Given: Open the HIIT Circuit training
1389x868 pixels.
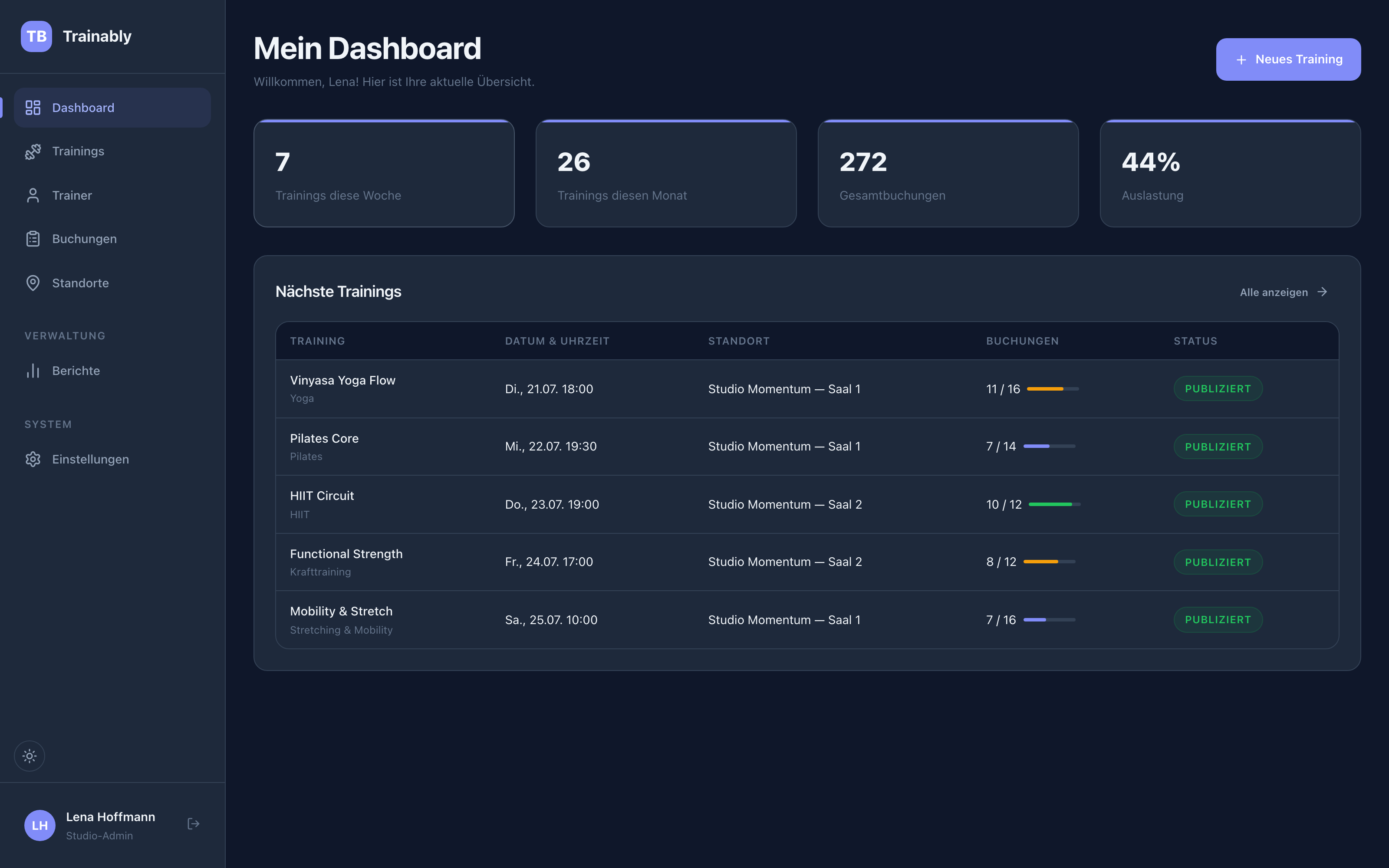Looking at the screenshot, I should 322,496.
